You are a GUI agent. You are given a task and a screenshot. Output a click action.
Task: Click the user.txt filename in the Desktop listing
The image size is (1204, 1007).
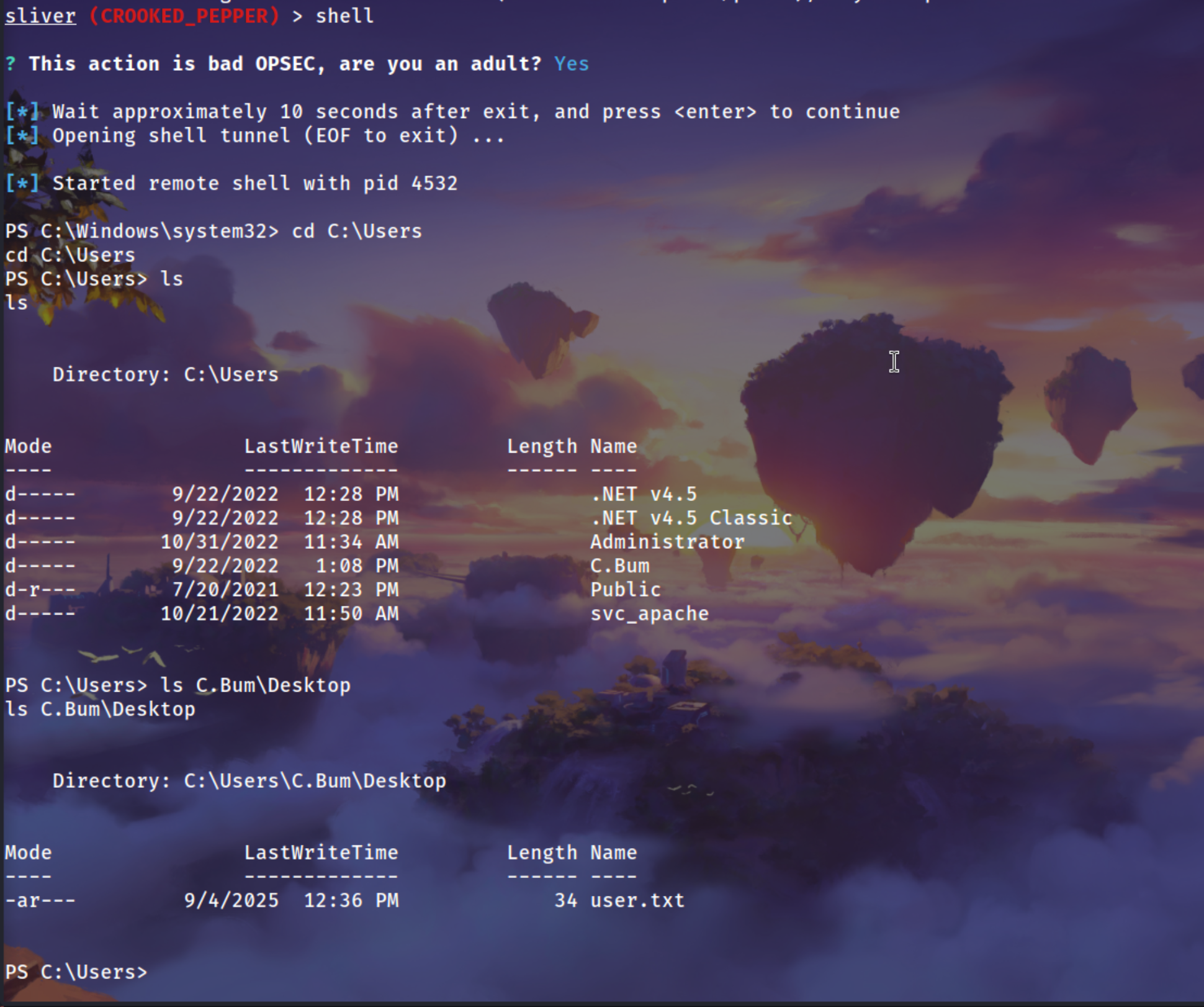click(637, 900)
